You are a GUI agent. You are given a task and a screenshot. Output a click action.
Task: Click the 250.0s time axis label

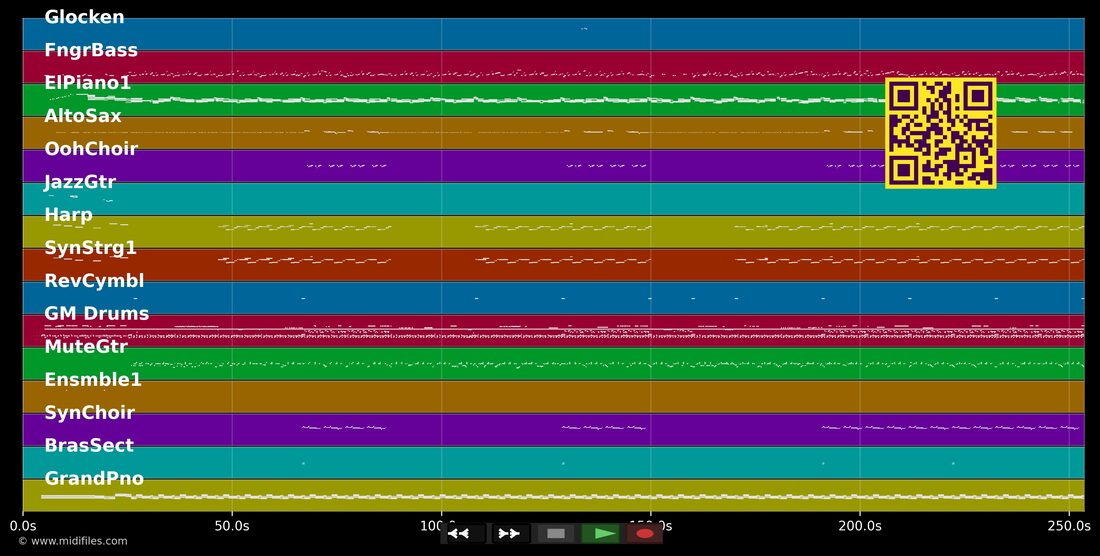click(x=1070, y=525)
